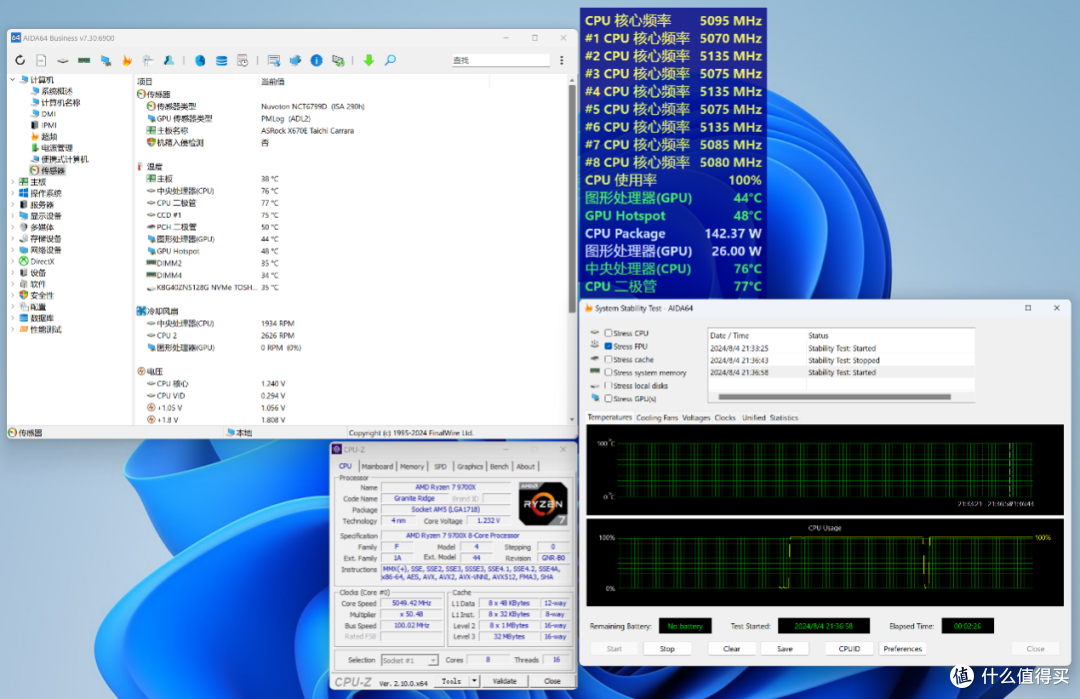Expand the 显示设备 tree node

coord(12,216)
